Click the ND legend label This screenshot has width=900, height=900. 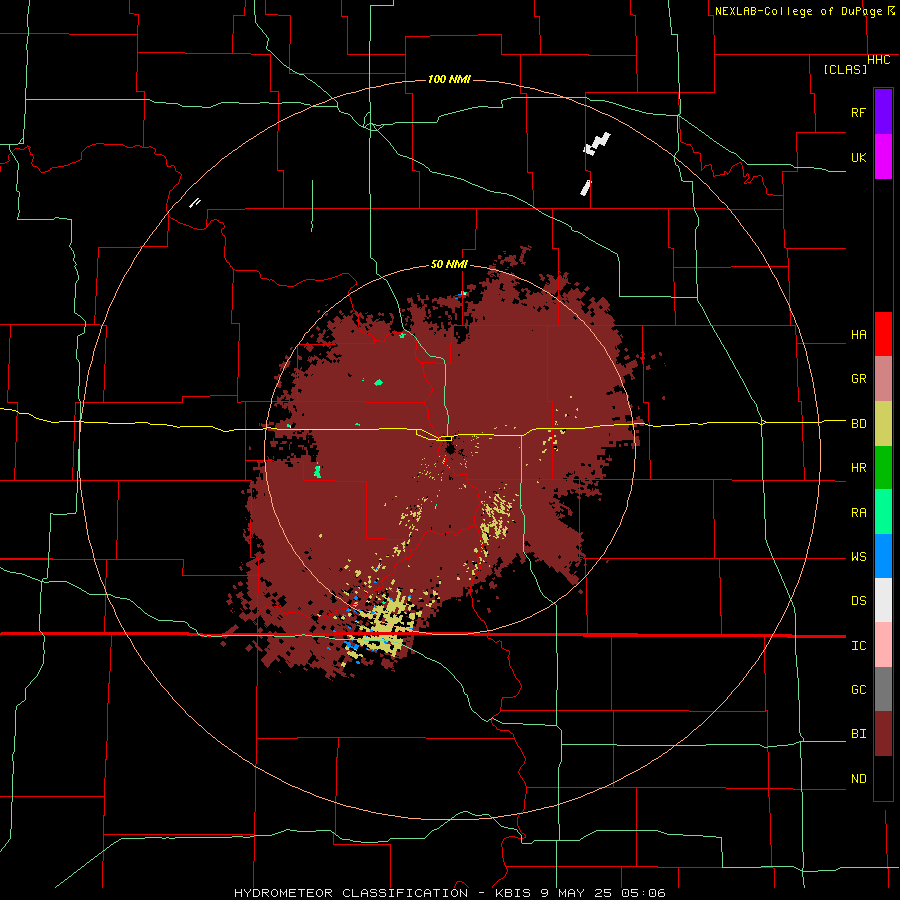[x=858, y=779]
